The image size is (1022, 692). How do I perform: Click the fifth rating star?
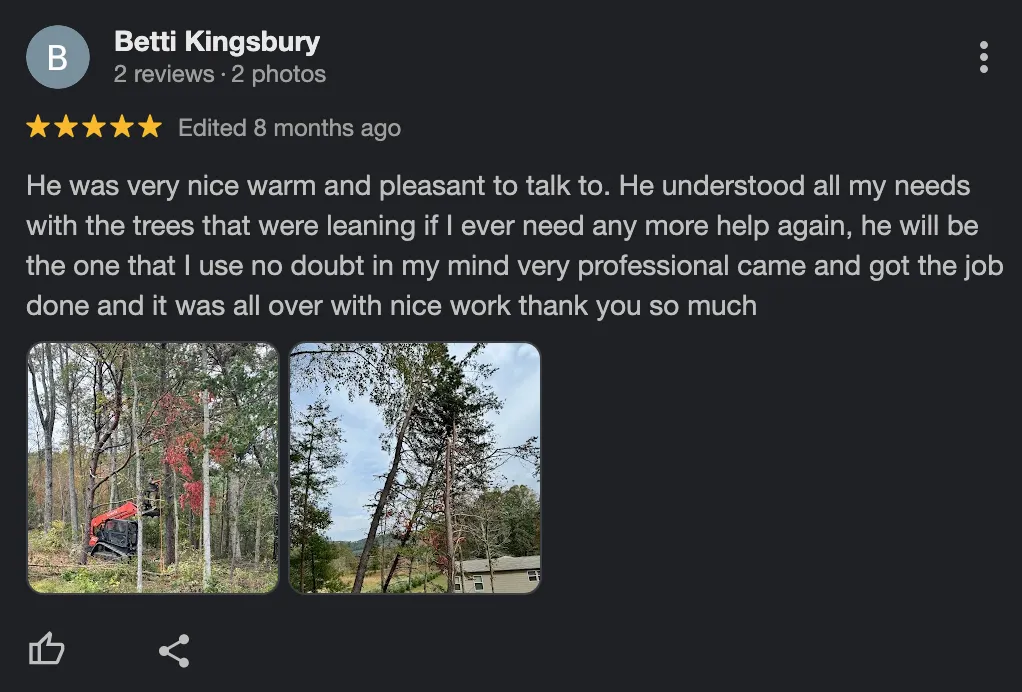pyautogui.click(x=151, y=127)
